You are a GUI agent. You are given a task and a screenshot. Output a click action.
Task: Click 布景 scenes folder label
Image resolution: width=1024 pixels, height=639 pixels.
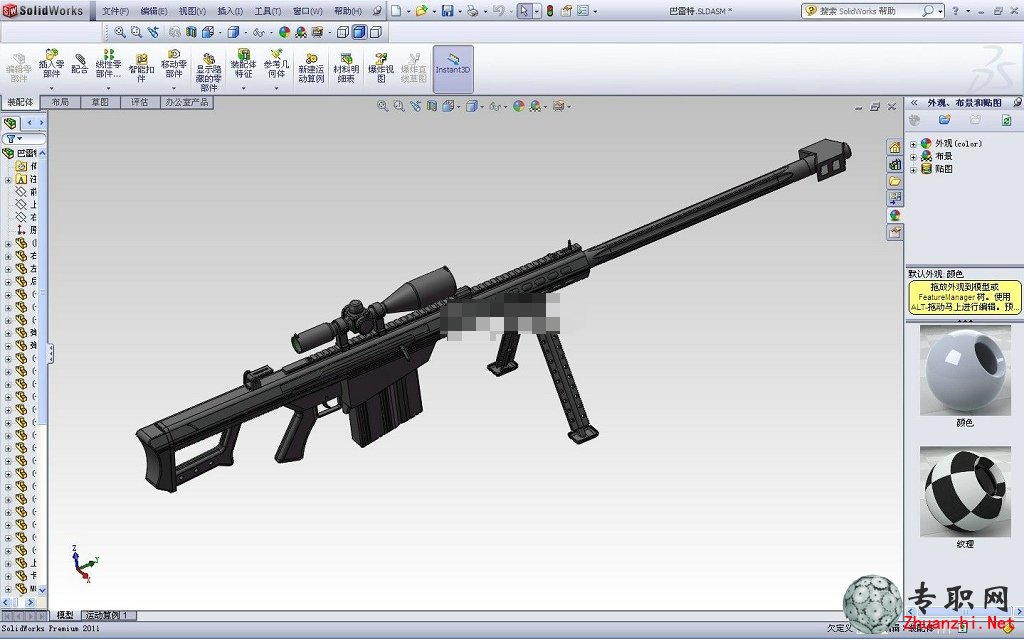pos(944,156)
